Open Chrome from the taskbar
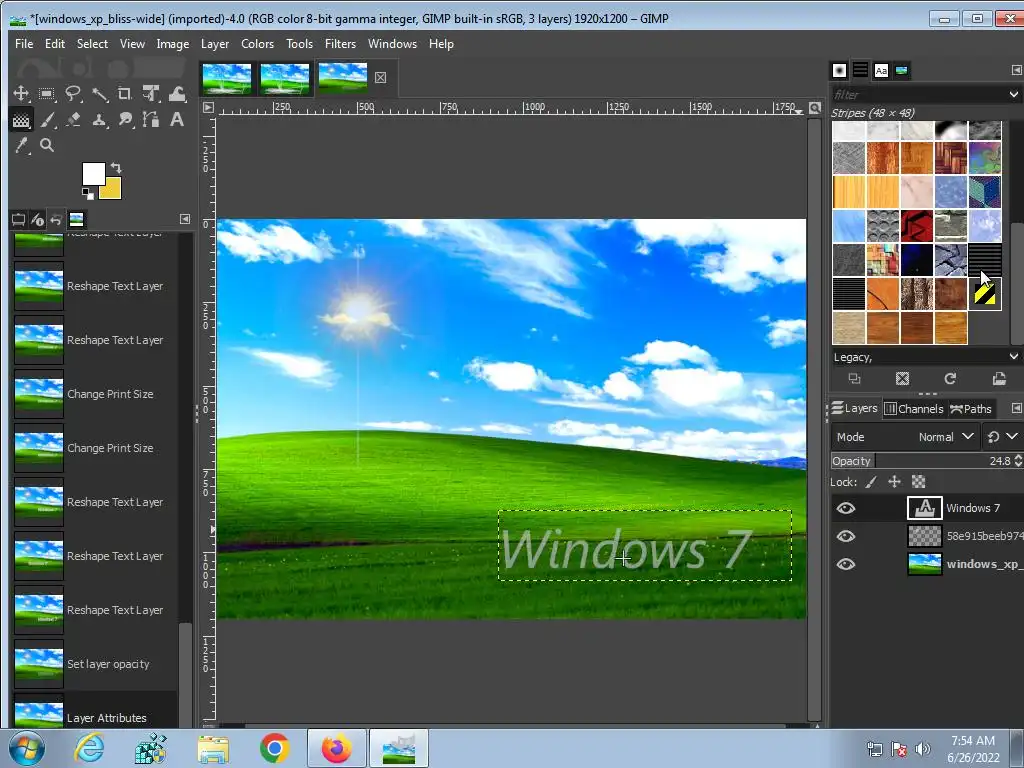This screenshot has width=1024, height=768. [x=274, y=748]
